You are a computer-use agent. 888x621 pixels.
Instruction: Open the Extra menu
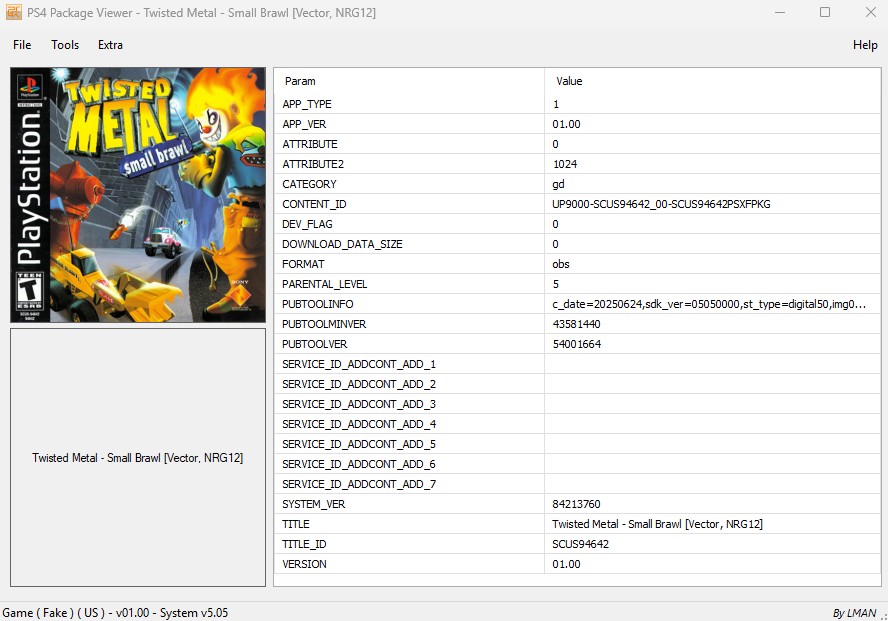(x=110, y=45)
